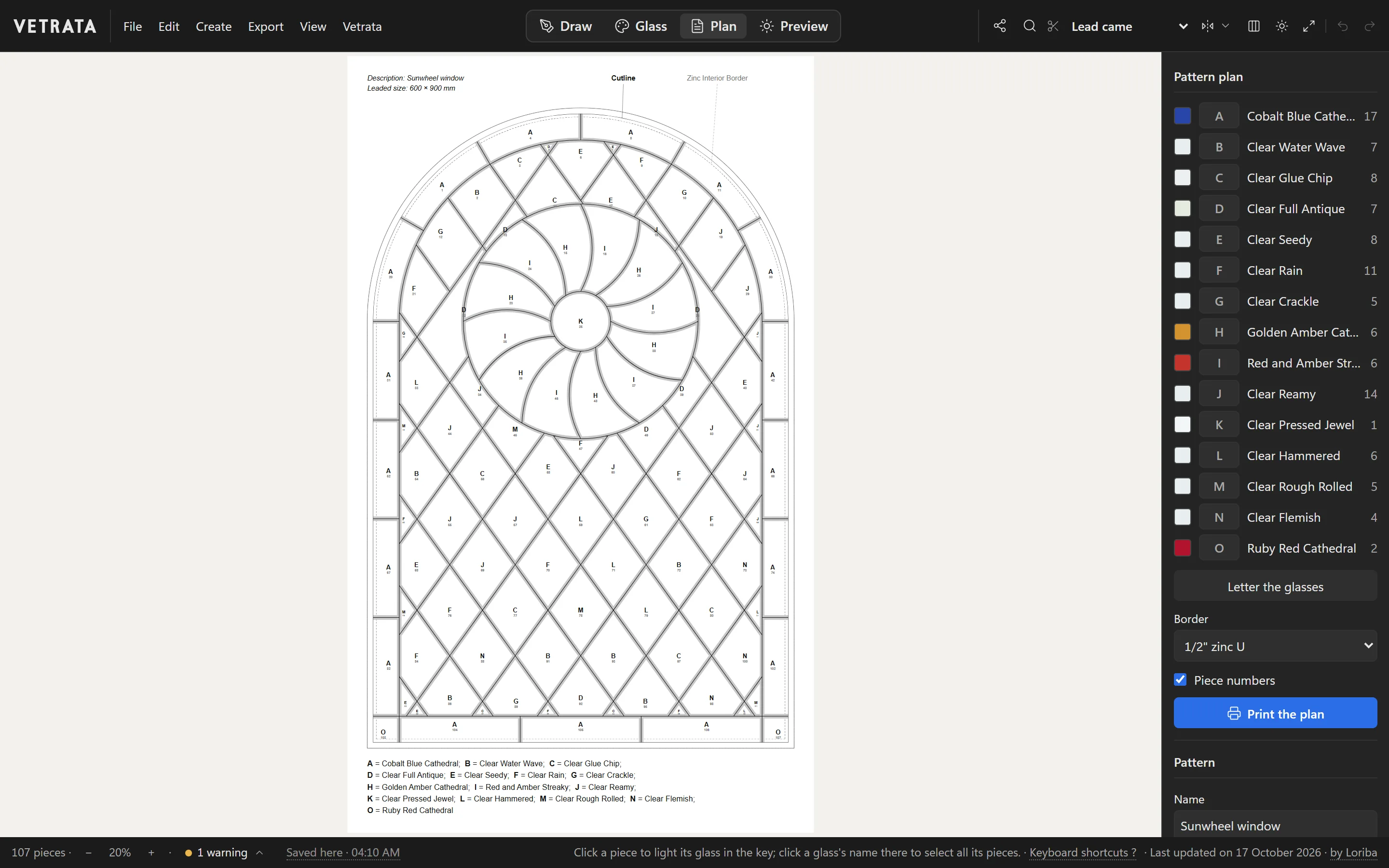Click the Cobalt Blue color swatch
1389x868 pixels.
click(1183, 116)
